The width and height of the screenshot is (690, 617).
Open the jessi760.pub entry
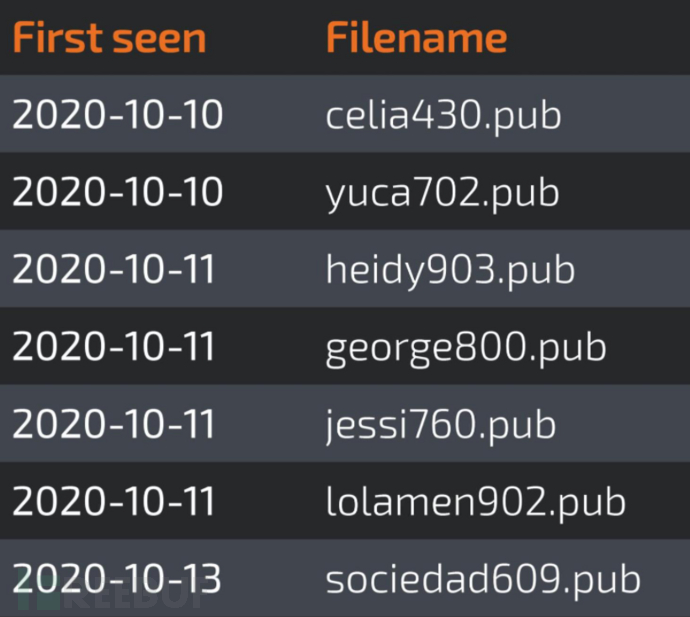[x=440, y=424]
